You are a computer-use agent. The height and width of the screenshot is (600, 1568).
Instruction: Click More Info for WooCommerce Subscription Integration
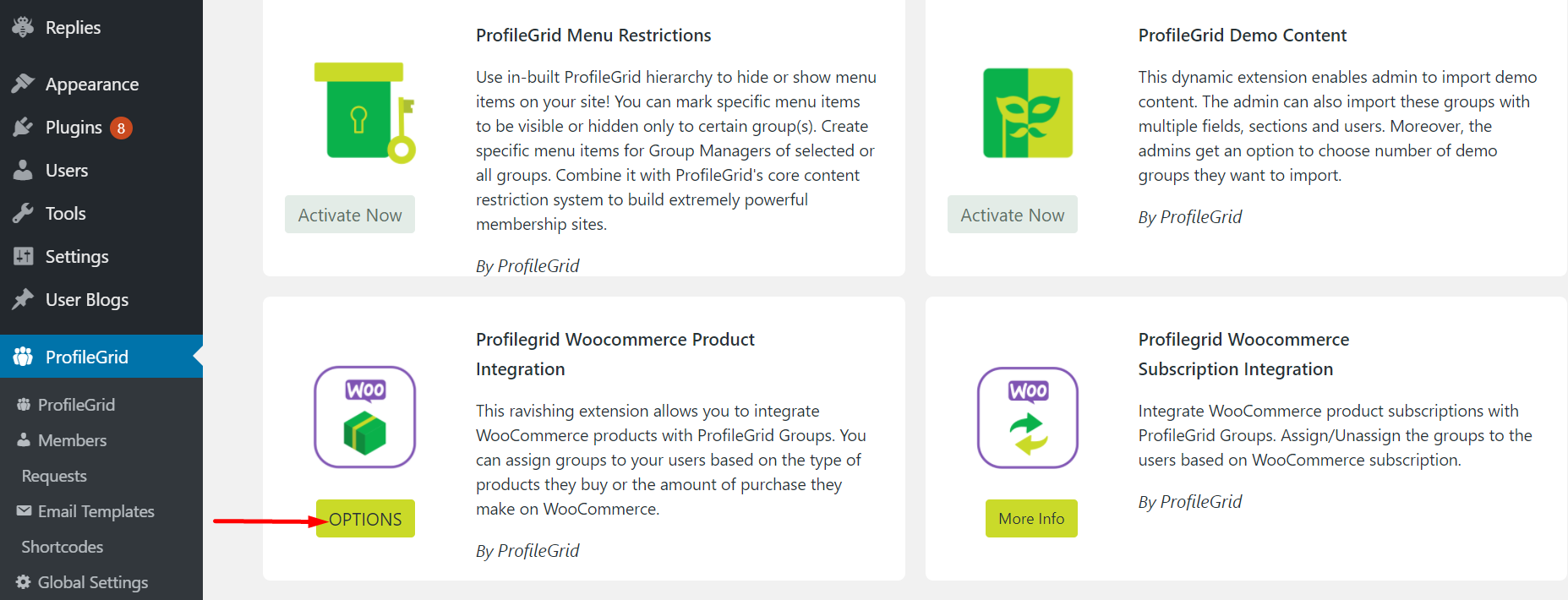click(1031, 518)
